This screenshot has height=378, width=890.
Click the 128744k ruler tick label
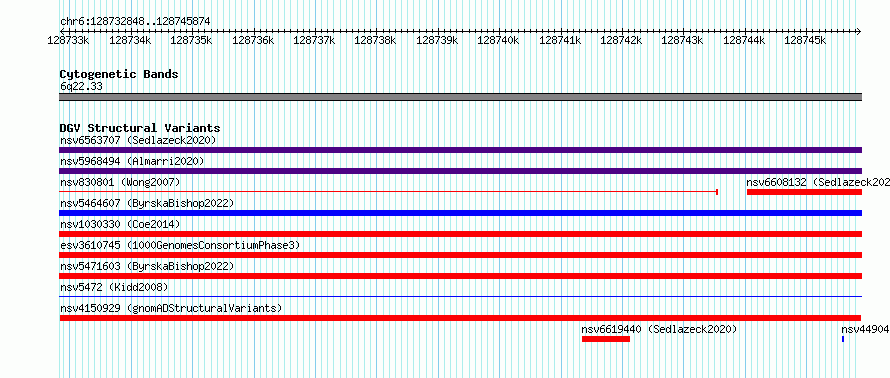coord(744,40)
